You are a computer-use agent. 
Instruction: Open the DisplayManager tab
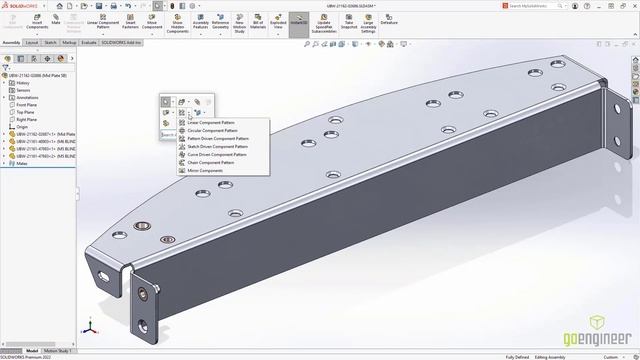[x=61, y=59]
